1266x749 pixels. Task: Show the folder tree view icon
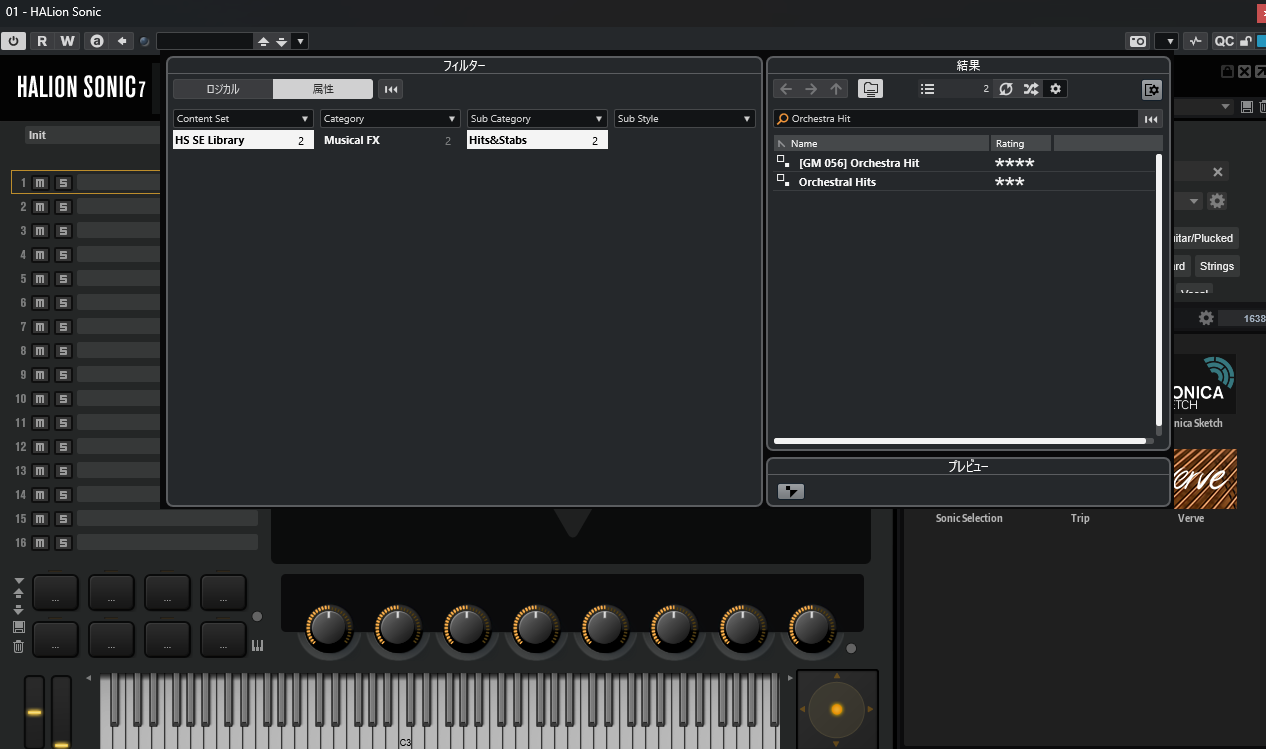point(870,89)
